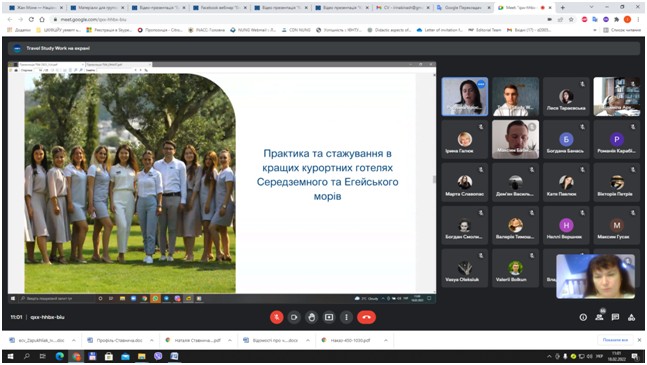Expand the Відомості про docx download options
The height and width of the screenshot is (365, 647).
click(x=308, y=340)
